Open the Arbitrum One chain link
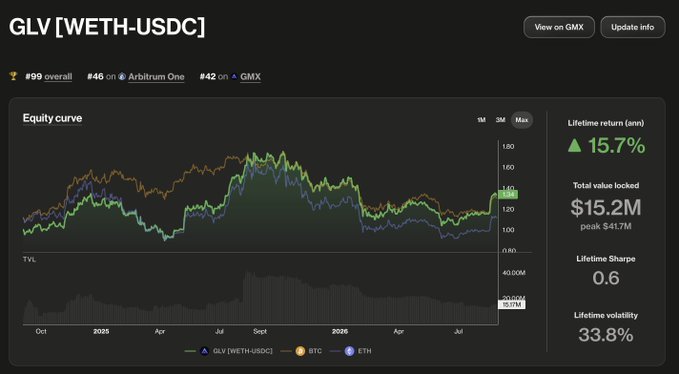The image size is (679, 374). point(156,77)
